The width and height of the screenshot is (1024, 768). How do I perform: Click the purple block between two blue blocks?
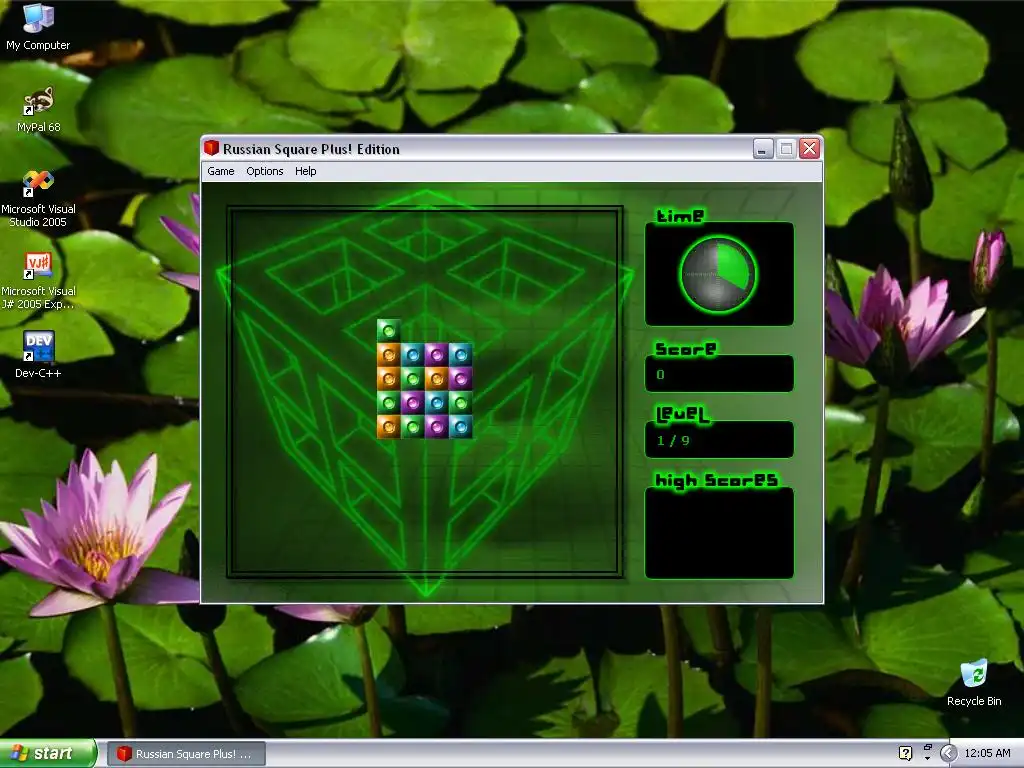tap(436, 355)
